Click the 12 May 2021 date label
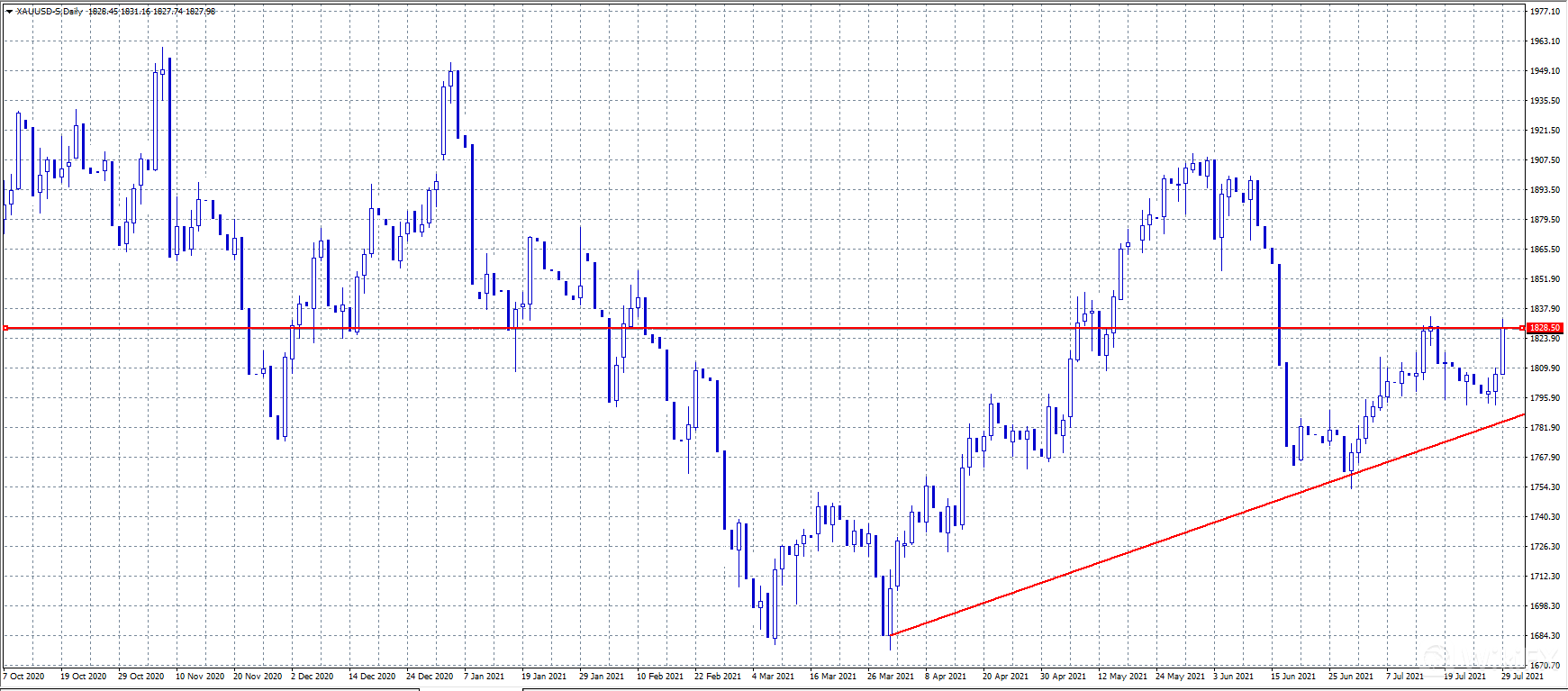1568x691 pixels. pyautogui.click(x=1122, y=677)
